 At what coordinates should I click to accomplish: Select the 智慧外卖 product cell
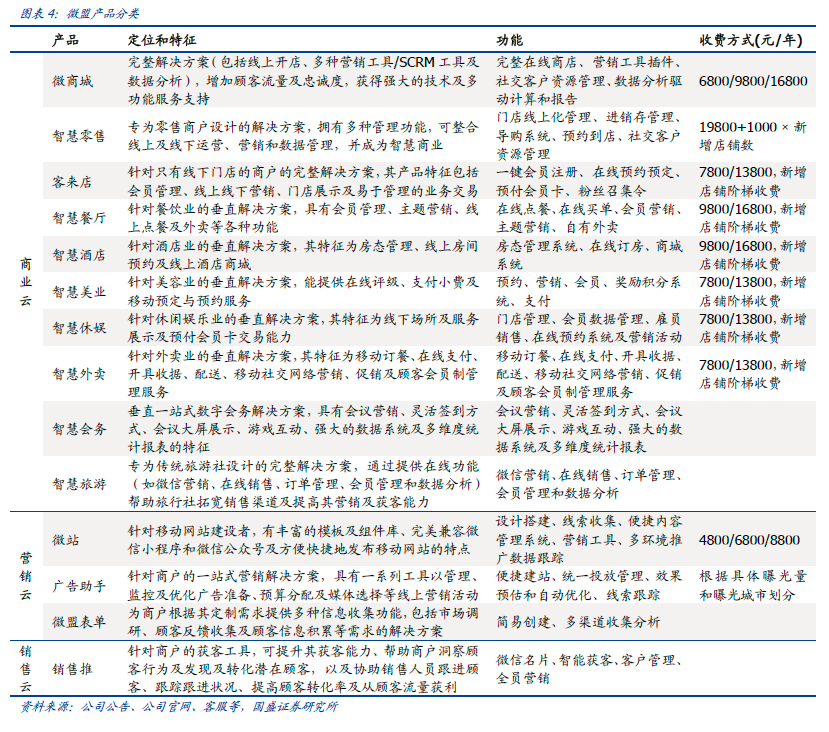coord(79,374)
